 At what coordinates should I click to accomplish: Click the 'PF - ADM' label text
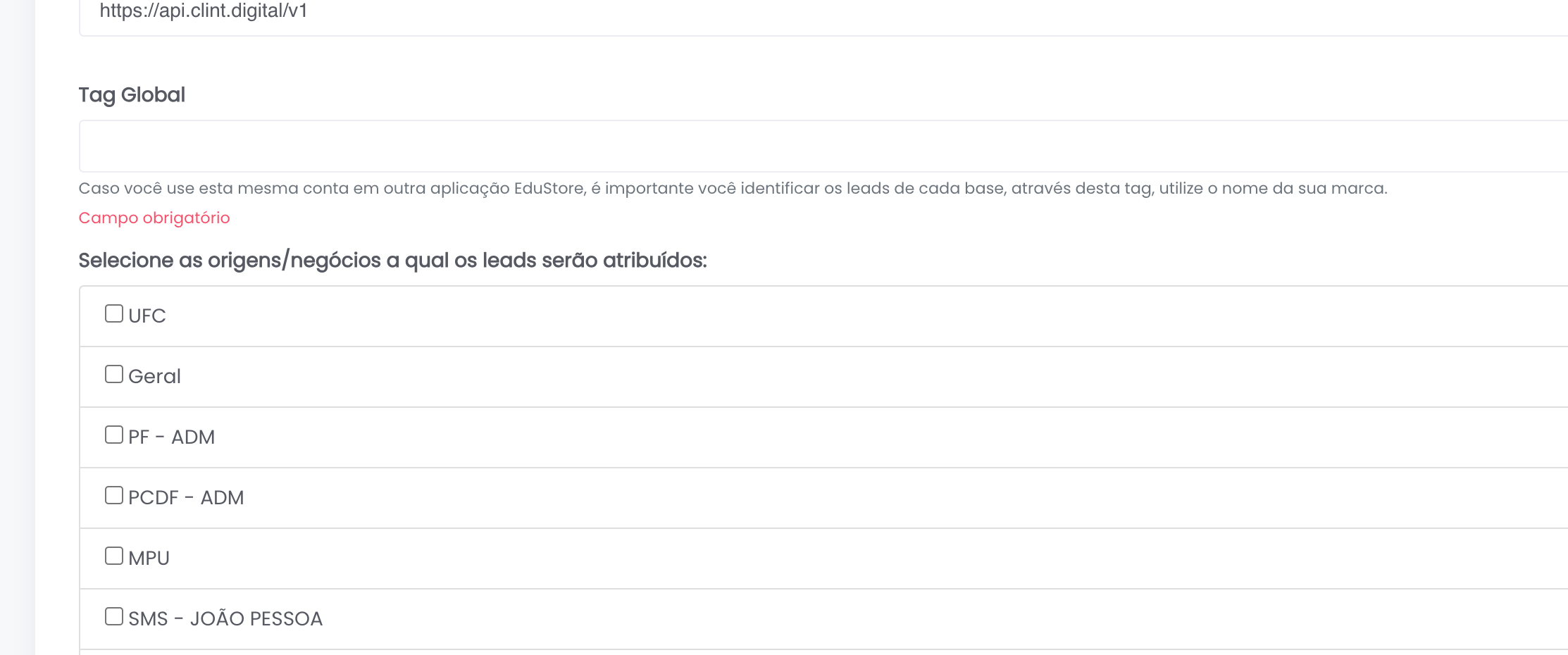[x=172, y=437]
